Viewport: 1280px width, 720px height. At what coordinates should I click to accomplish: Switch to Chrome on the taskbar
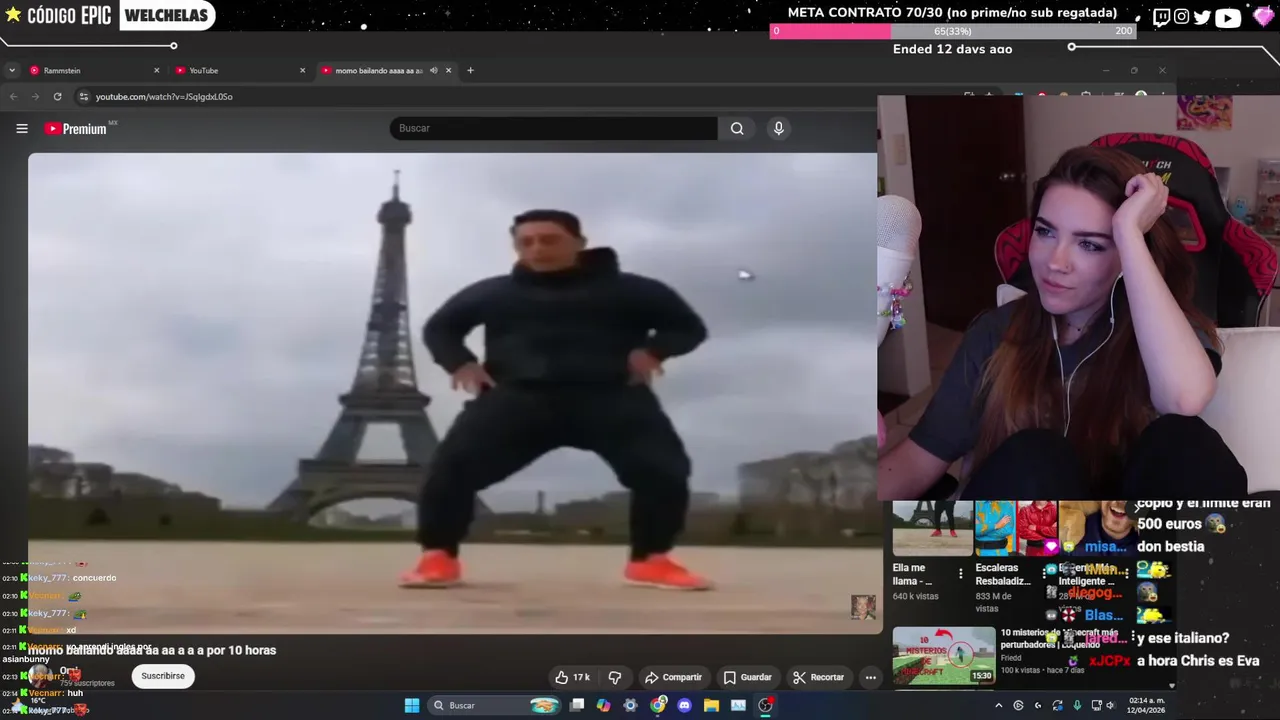coord(657,705)
